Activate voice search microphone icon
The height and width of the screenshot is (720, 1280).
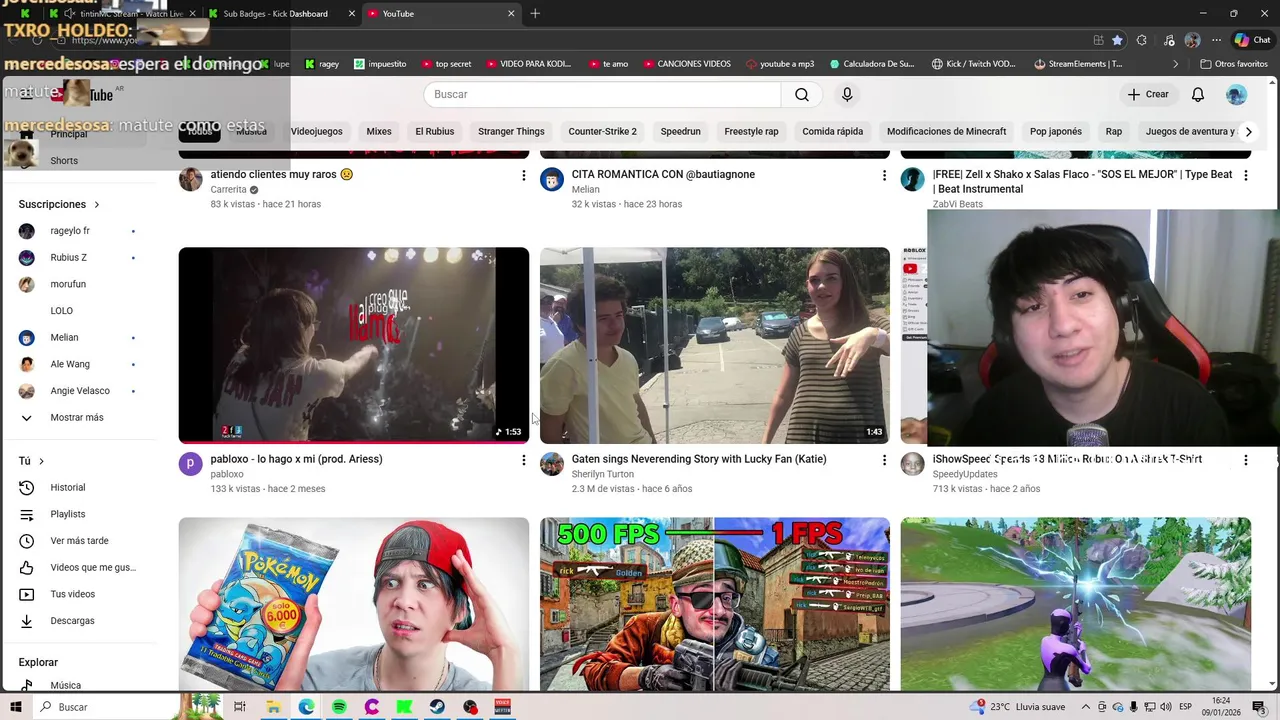tap(847, 94)
